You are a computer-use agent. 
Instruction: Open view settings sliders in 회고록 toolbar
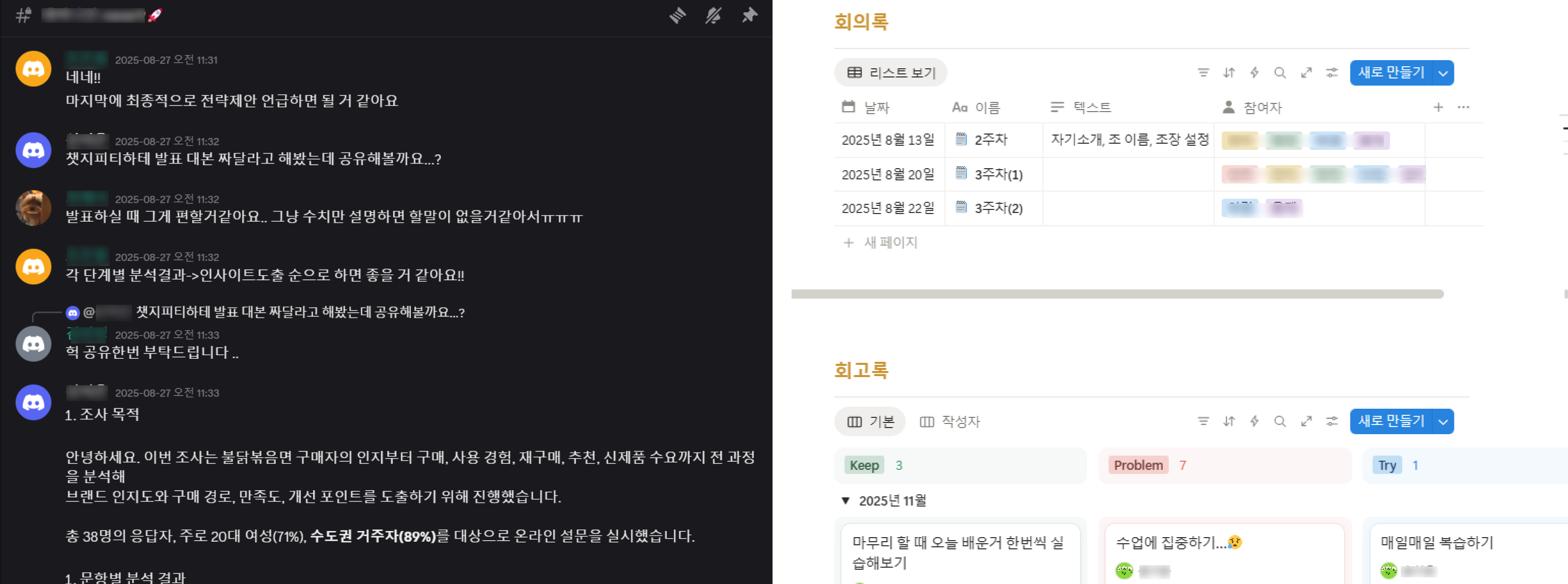(1332, 421)
